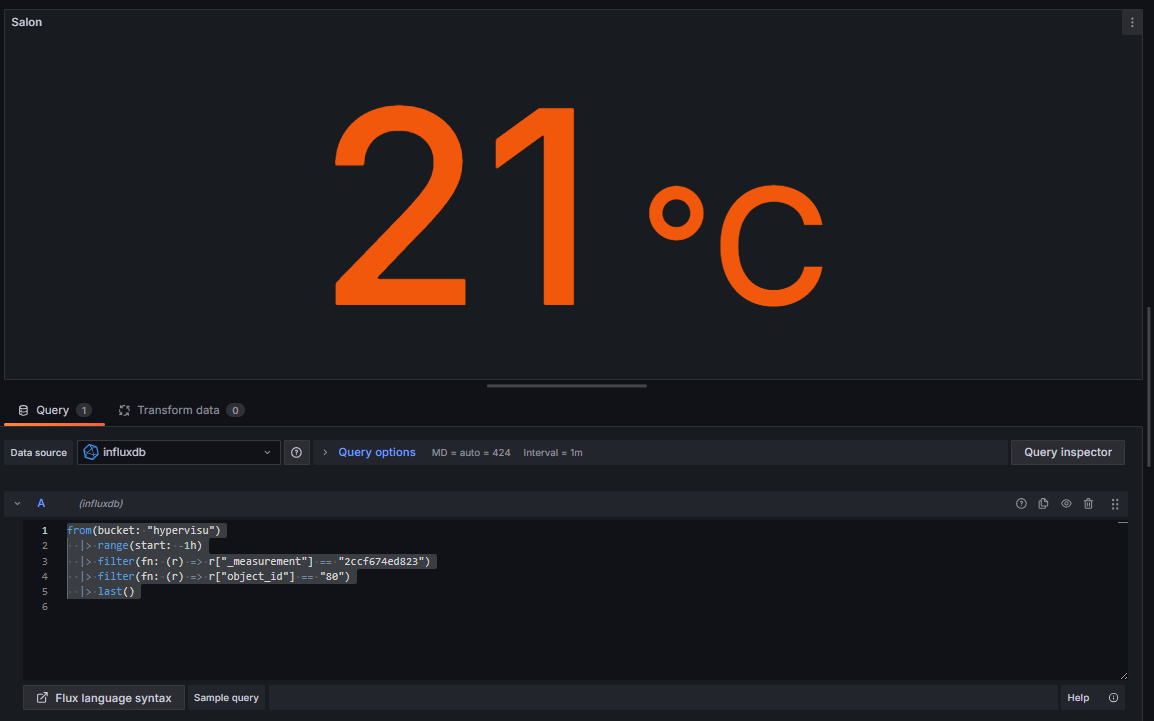Switch to the Transform data tab
1154x721 pixels.
[181, 410]
